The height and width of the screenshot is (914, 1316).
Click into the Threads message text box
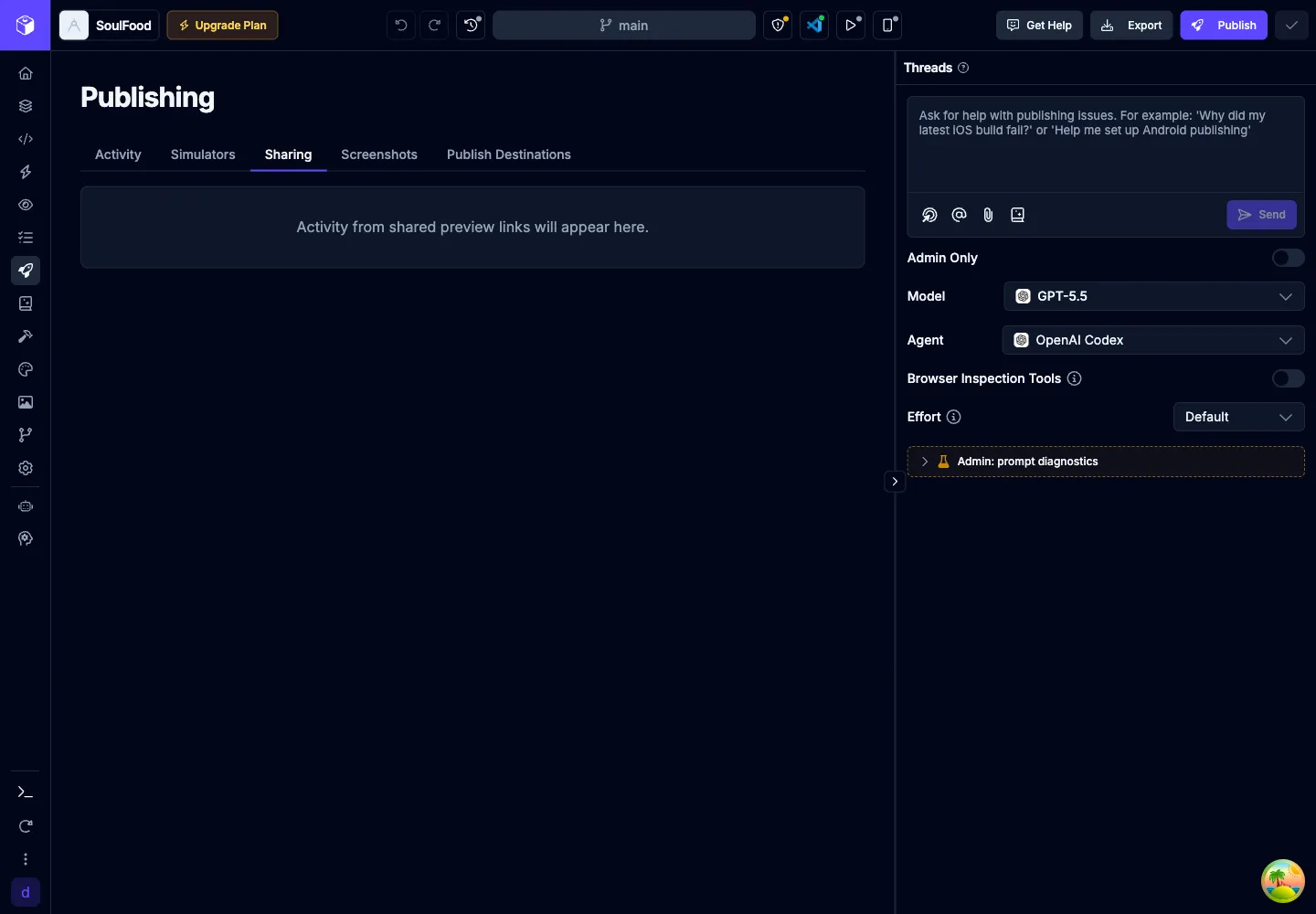click(x=1106, y=144)
